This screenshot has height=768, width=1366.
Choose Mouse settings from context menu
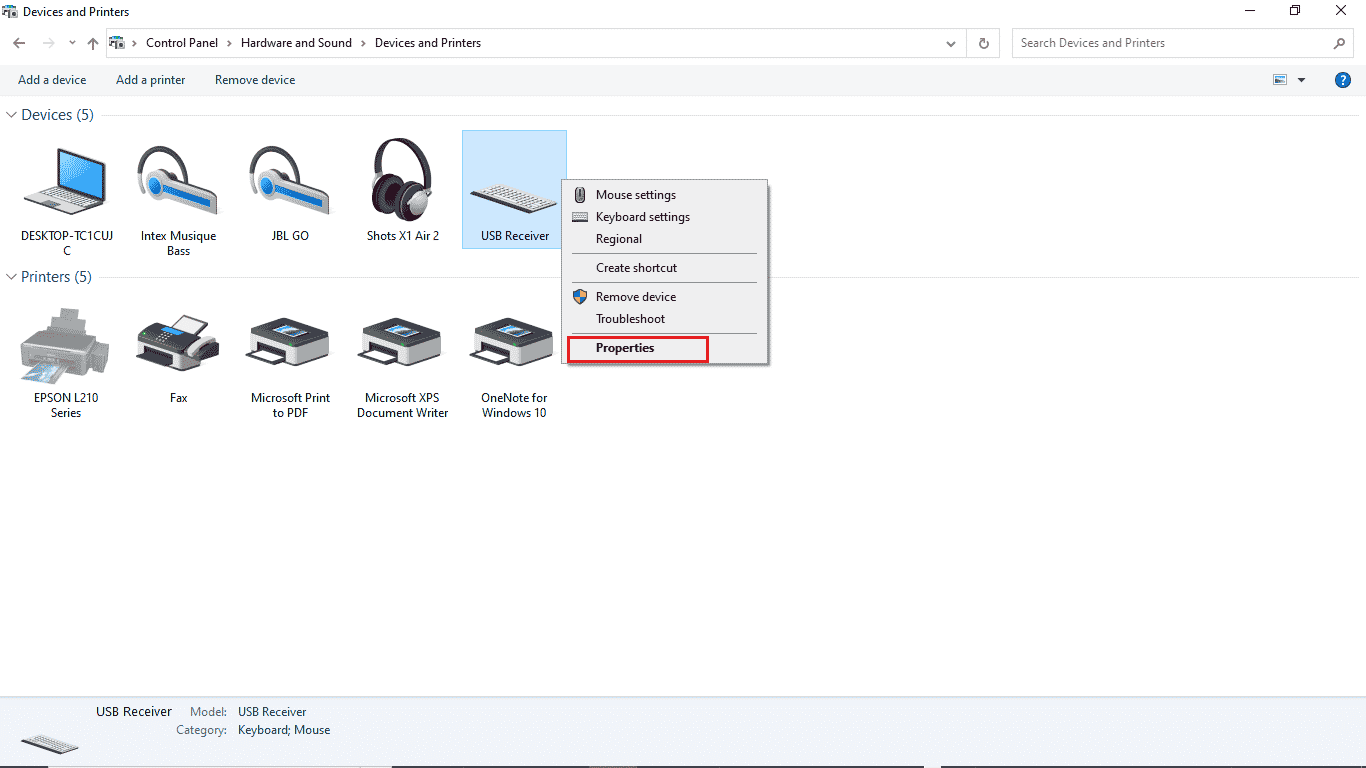(x=664, y=195)
